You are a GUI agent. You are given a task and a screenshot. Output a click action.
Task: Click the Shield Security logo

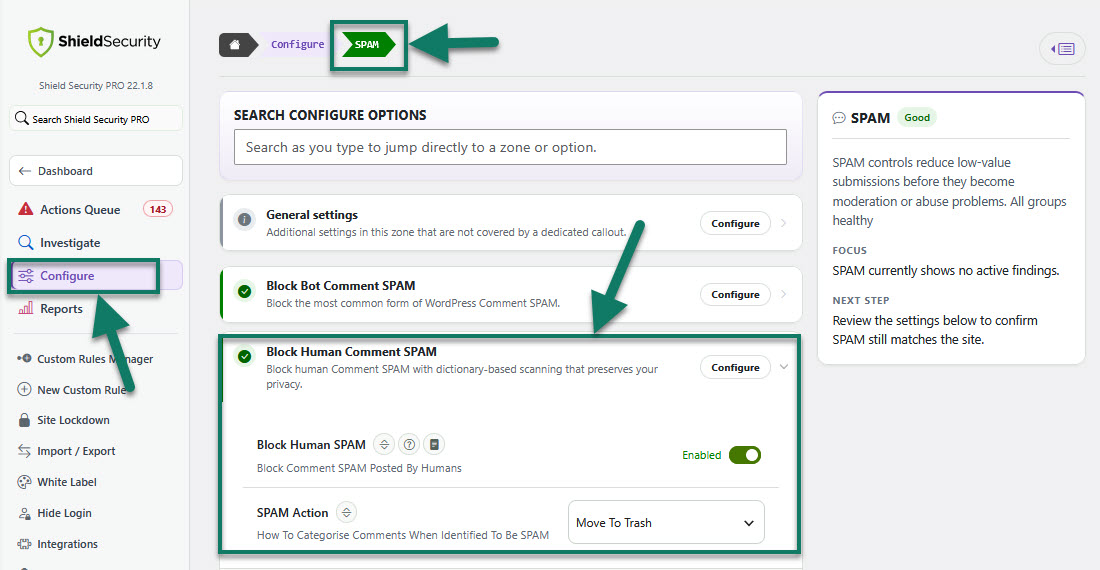[94, 41]
